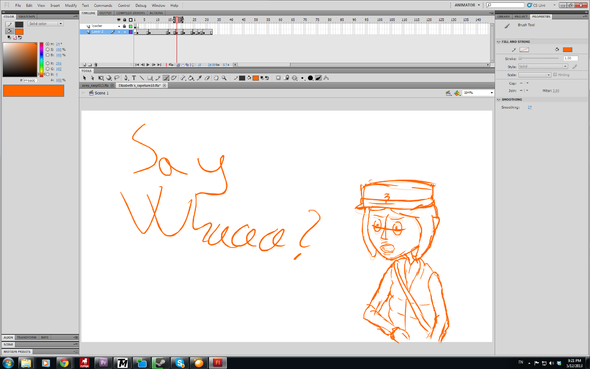
Task: Collapse the Fill and Stroke section
Action: (x=499, y=42)
